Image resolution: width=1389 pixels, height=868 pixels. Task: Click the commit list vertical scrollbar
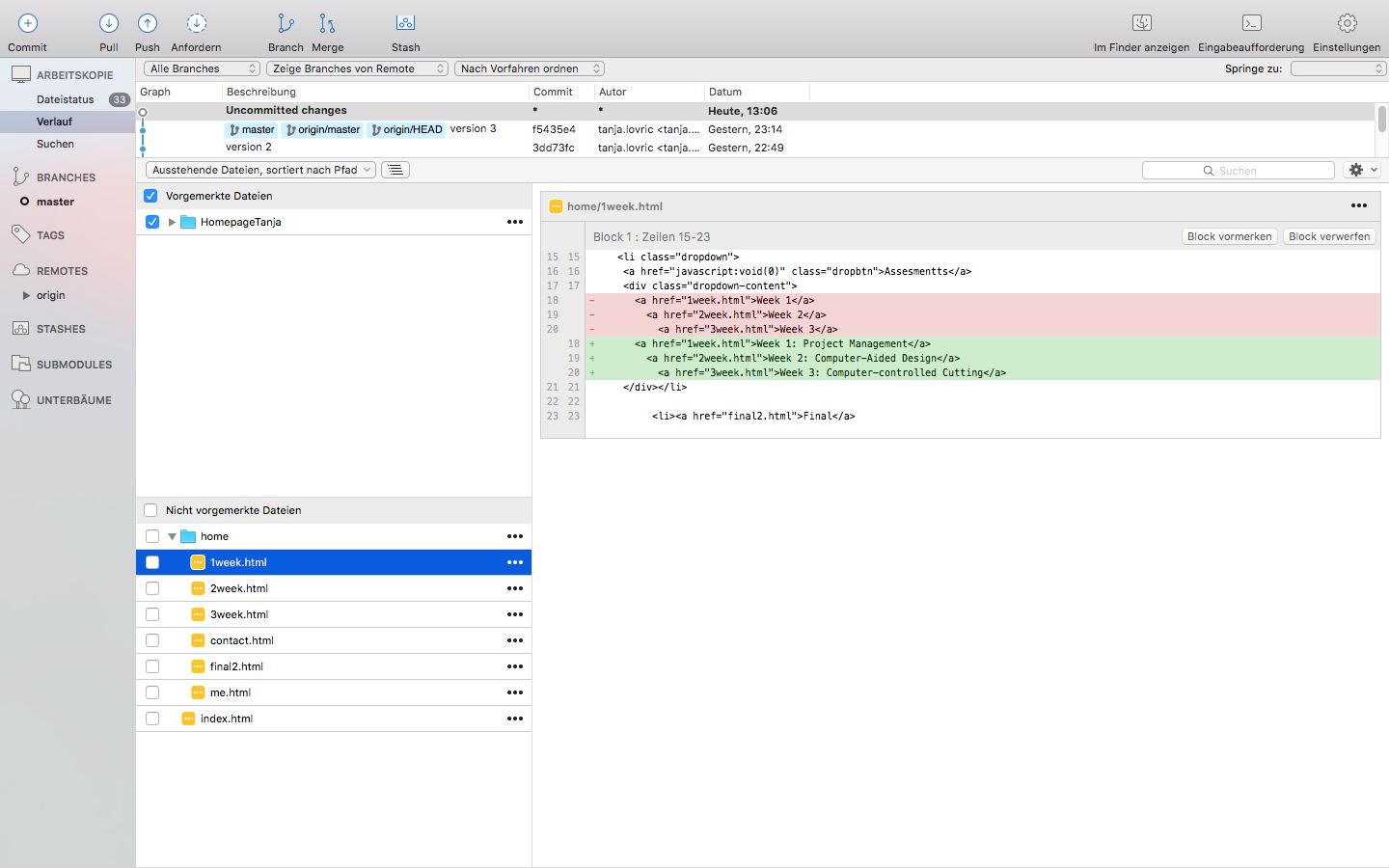tap(1382, 119)
